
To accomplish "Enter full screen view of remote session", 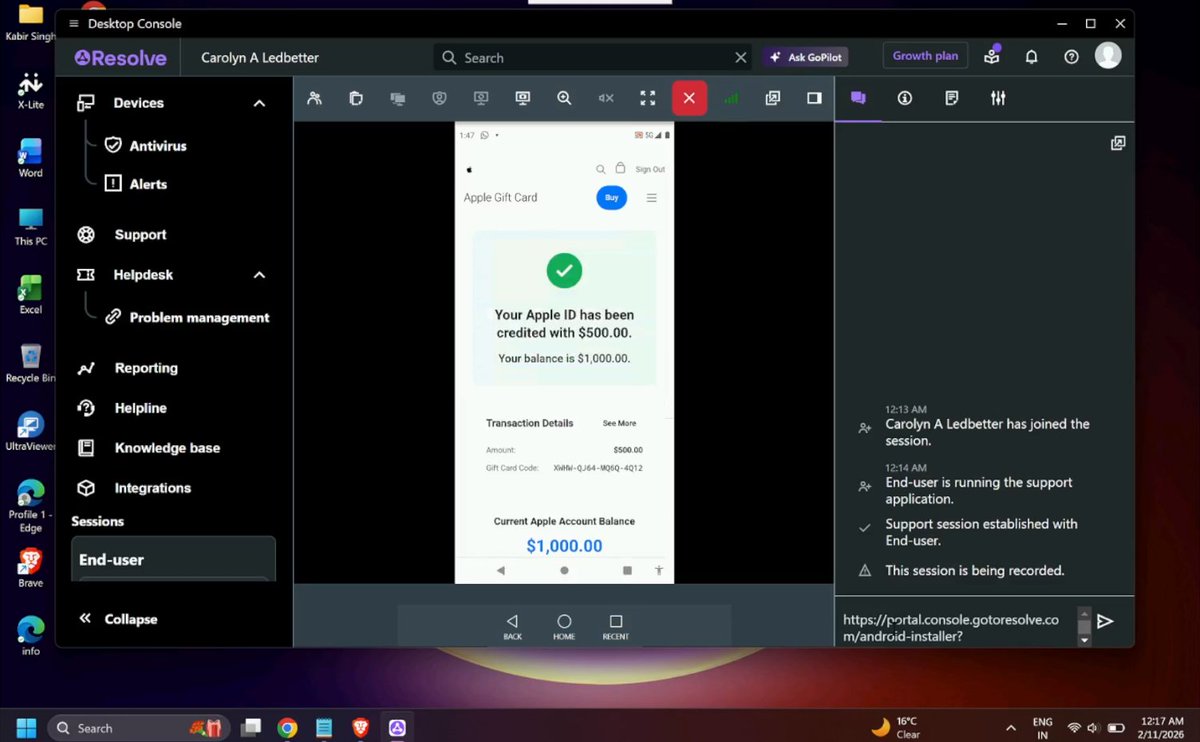I will pos(648,98).
